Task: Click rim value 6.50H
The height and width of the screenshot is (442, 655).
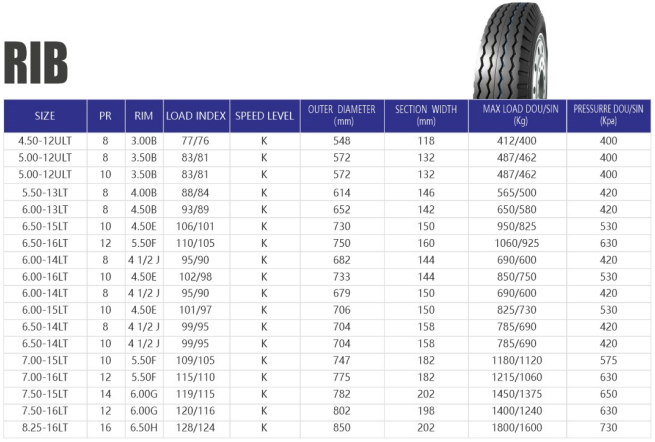Action: 144,428
